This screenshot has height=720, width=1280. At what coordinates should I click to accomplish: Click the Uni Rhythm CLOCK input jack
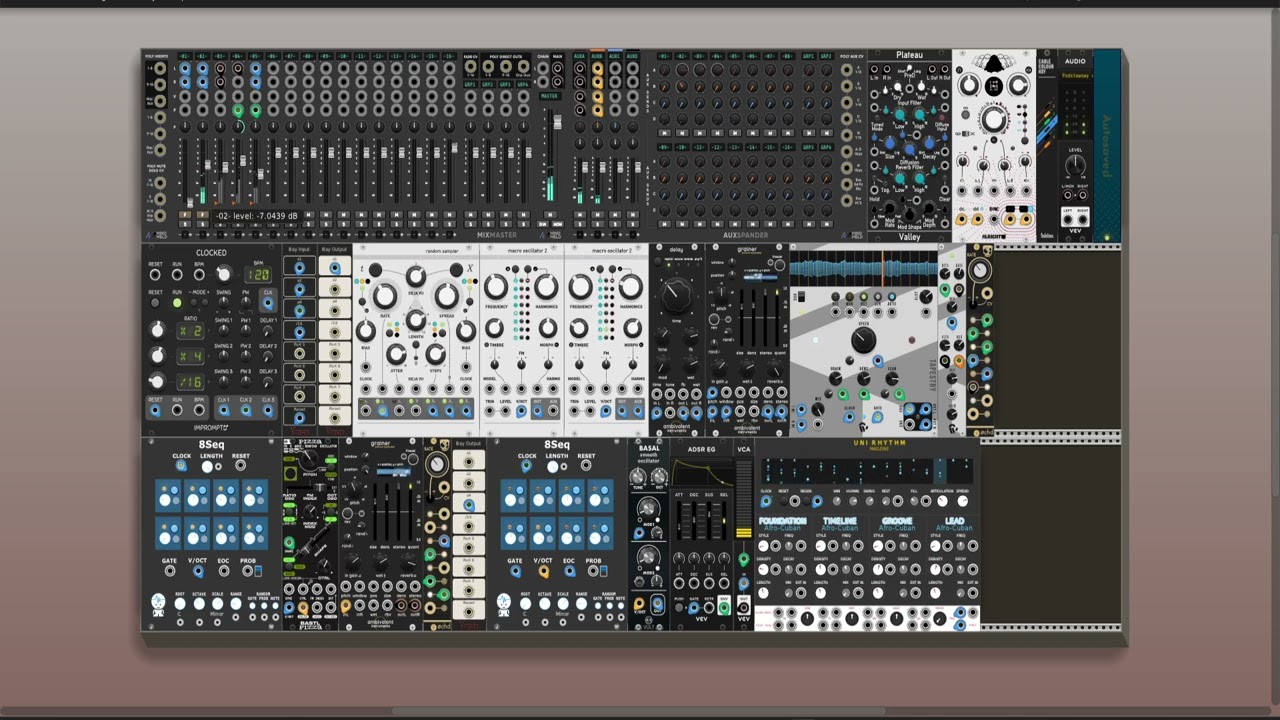(766, 501)
